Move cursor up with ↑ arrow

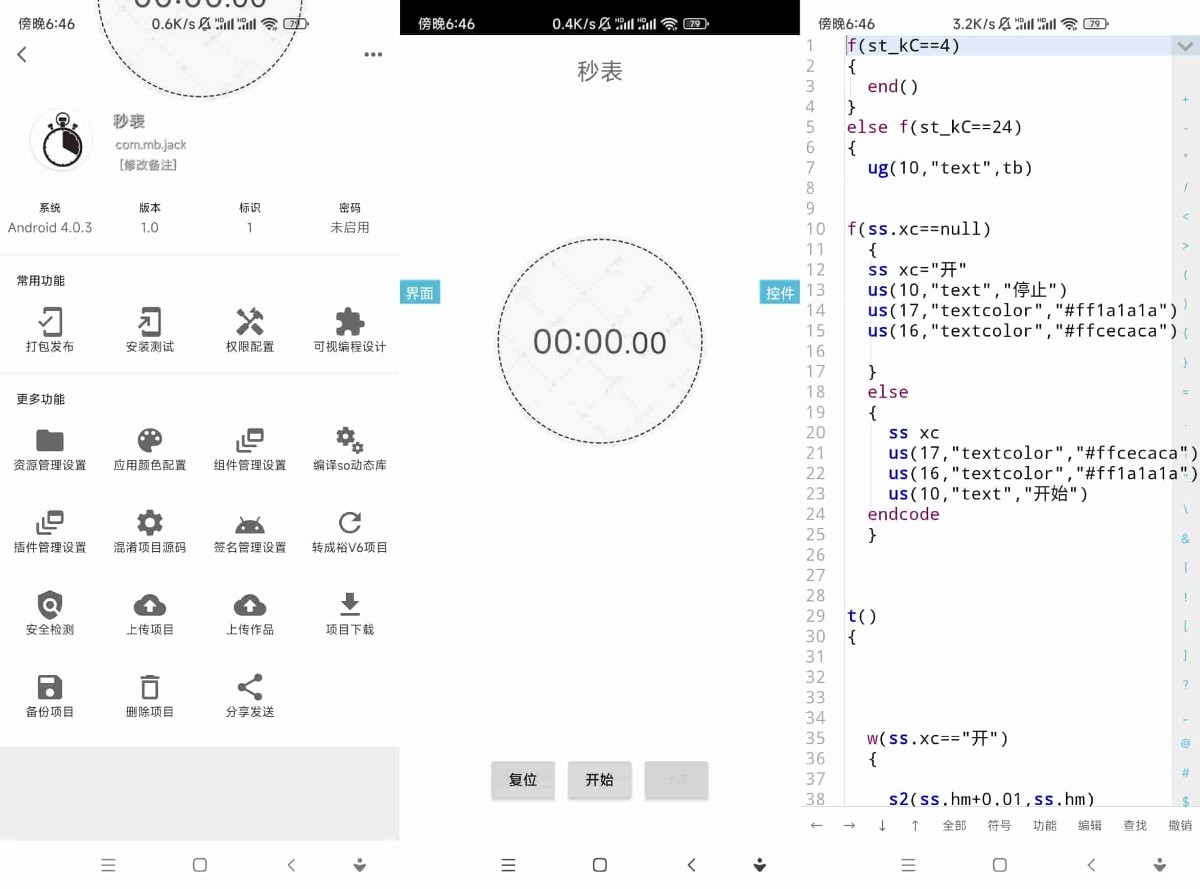(915, 825)
